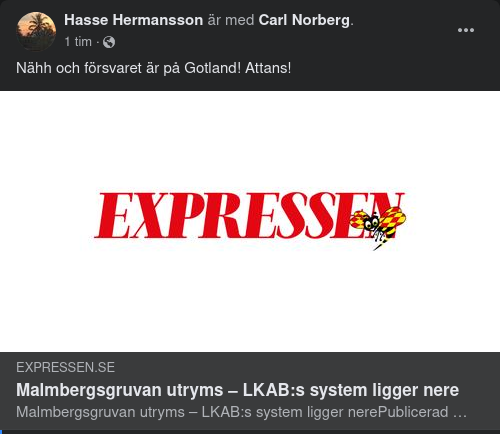Click the word "Gotland!" in the caption
The height and width of the screenshot is (434, 500).
pyautogui.click(x=212, y=68)
